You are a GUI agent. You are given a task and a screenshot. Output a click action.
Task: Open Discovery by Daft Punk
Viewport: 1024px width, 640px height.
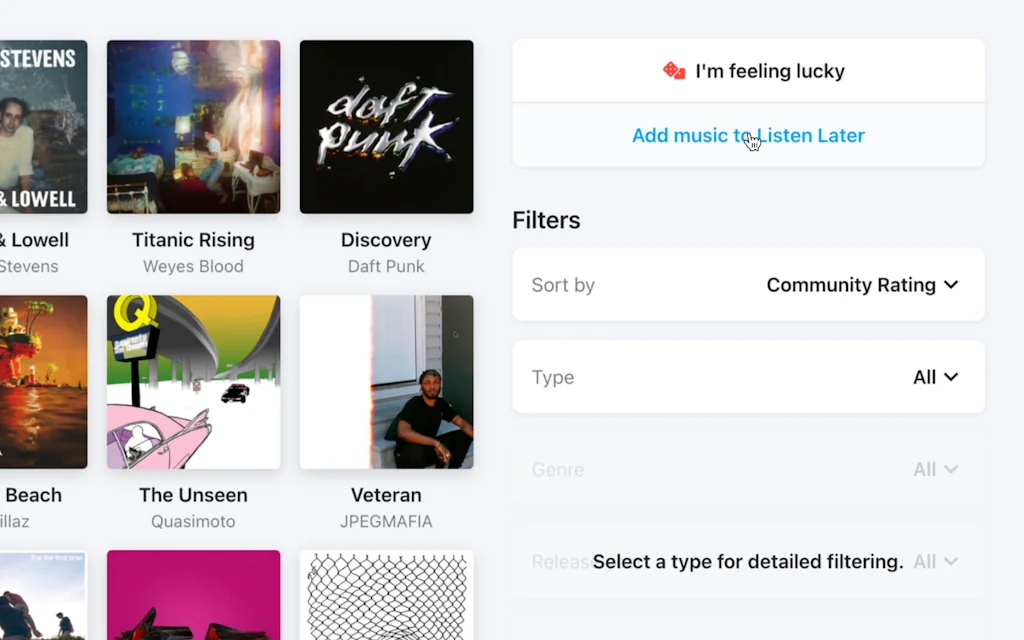click(386, 126)
